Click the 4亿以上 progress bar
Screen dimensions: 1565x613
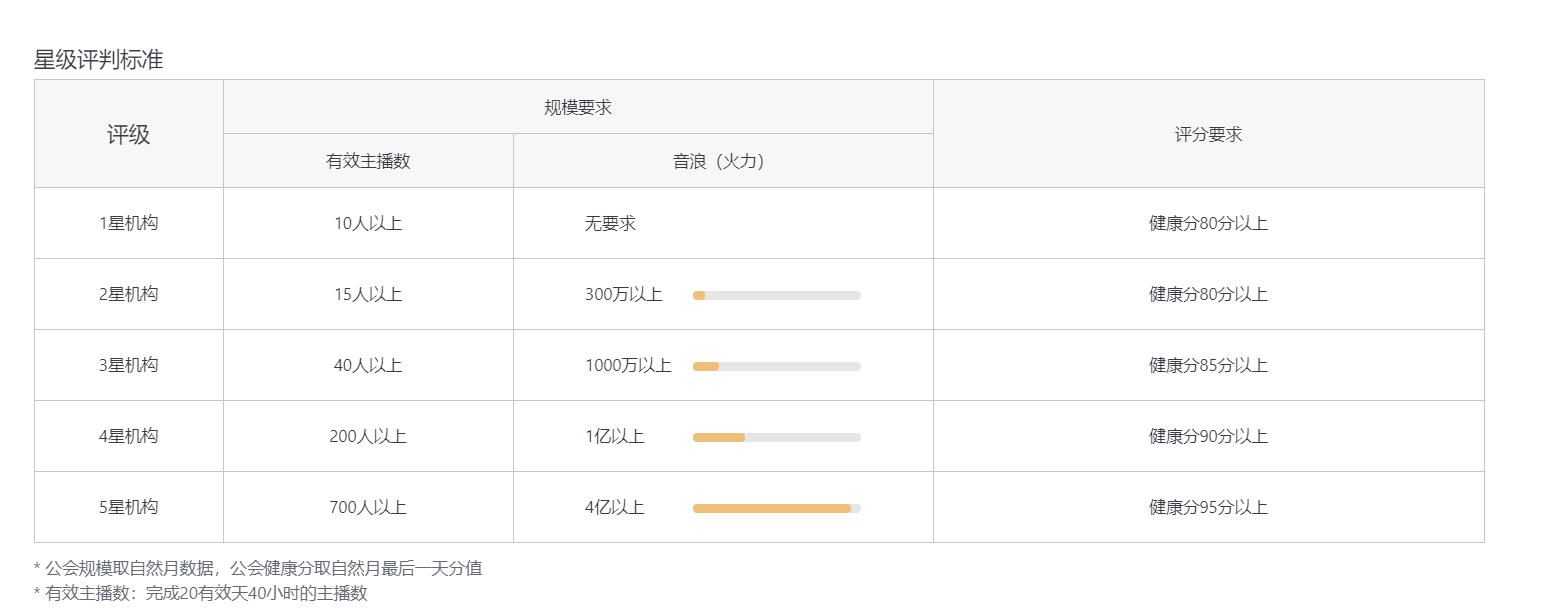[776, 508]
